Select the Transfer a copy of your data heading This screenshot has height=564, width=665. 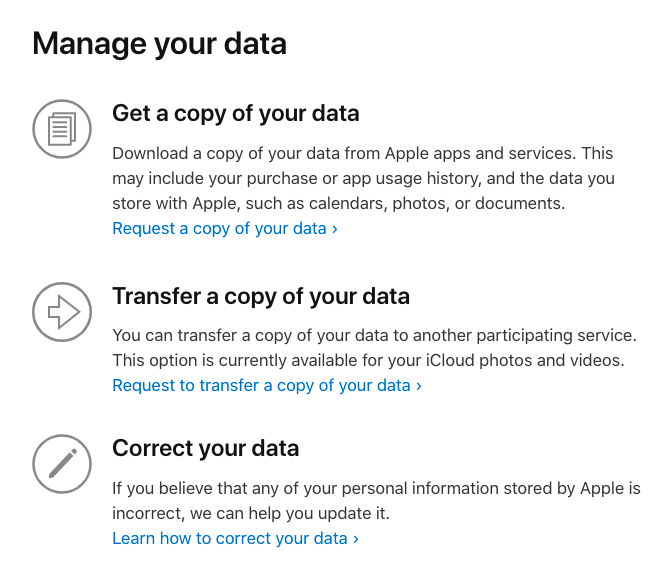(x=261, y=296)
